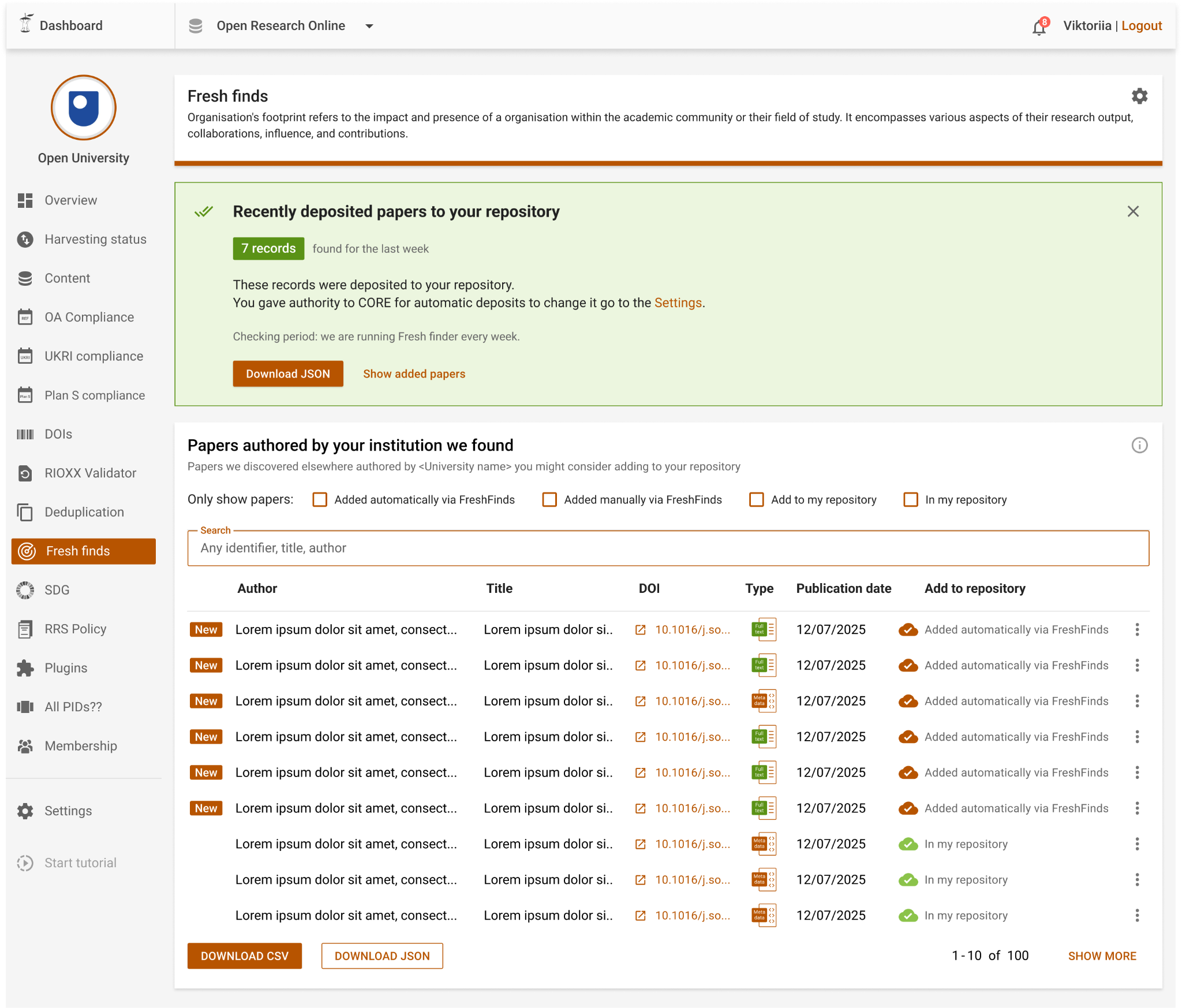
Task: Dismiss the recently deposited papers banner
Action: tap(1132, 211)
